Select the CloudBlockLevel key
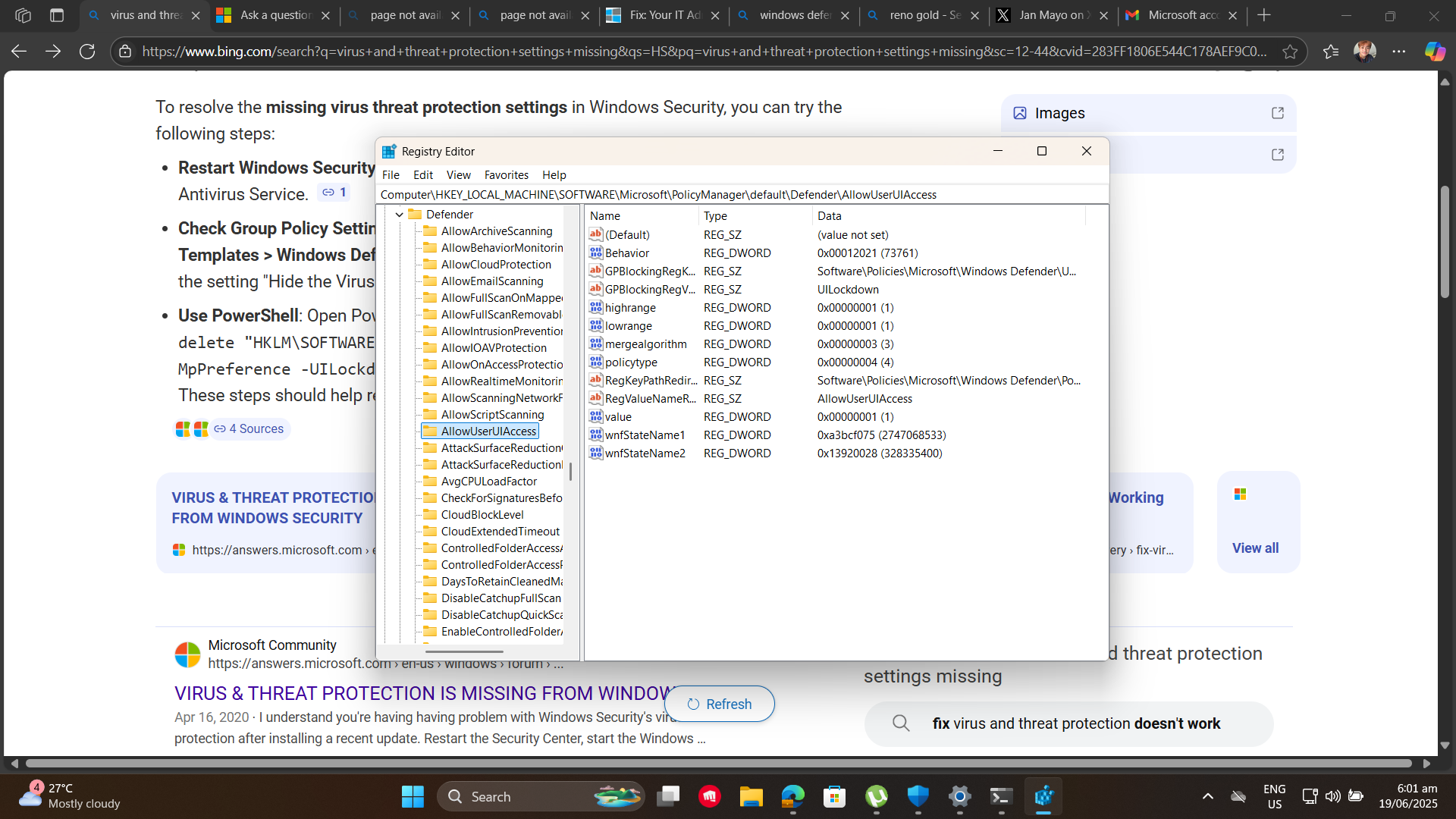1456x819 pixels. (482, 515)
